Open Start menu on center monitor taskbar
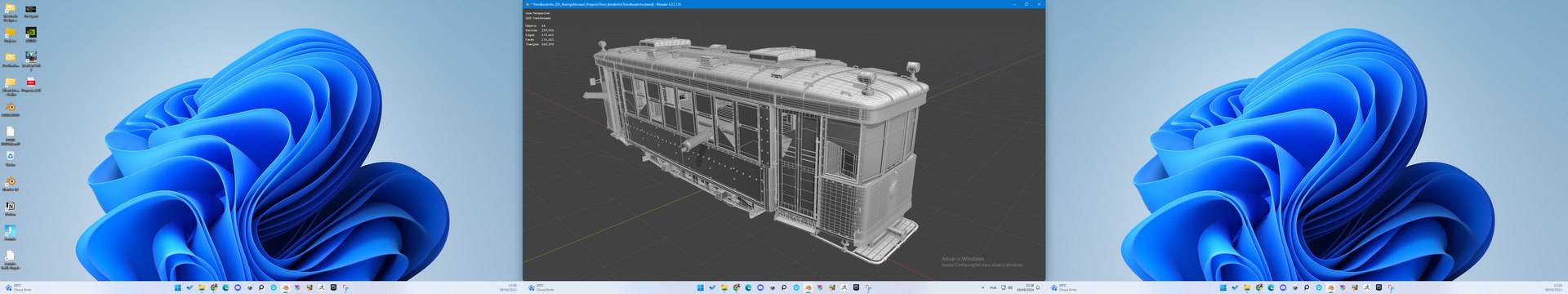The image size is (1568, 294). (x=701, y=287)
